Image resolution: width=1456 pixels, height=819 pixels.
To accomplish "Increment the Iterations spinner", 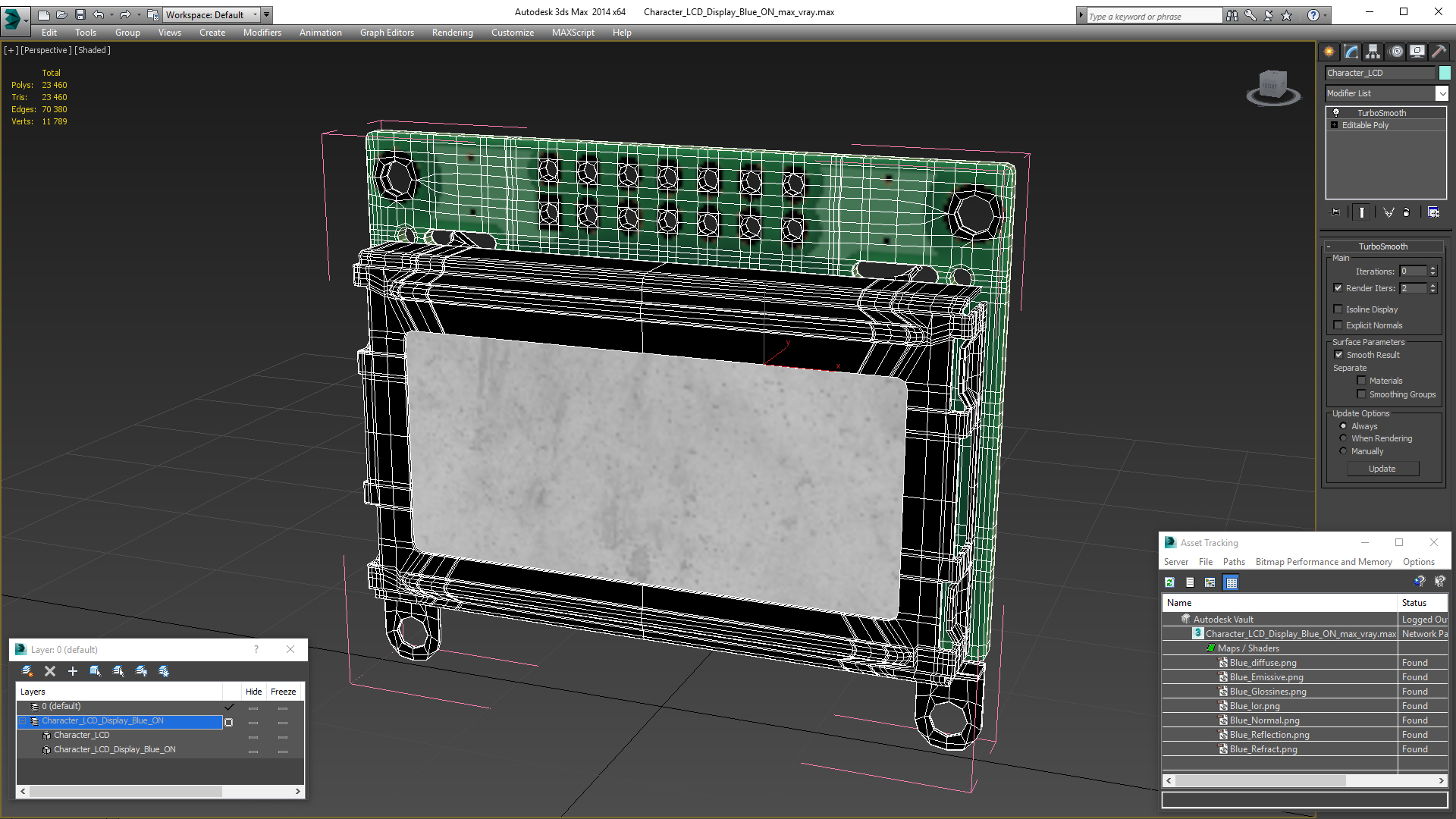I will tap(1433, 268).
